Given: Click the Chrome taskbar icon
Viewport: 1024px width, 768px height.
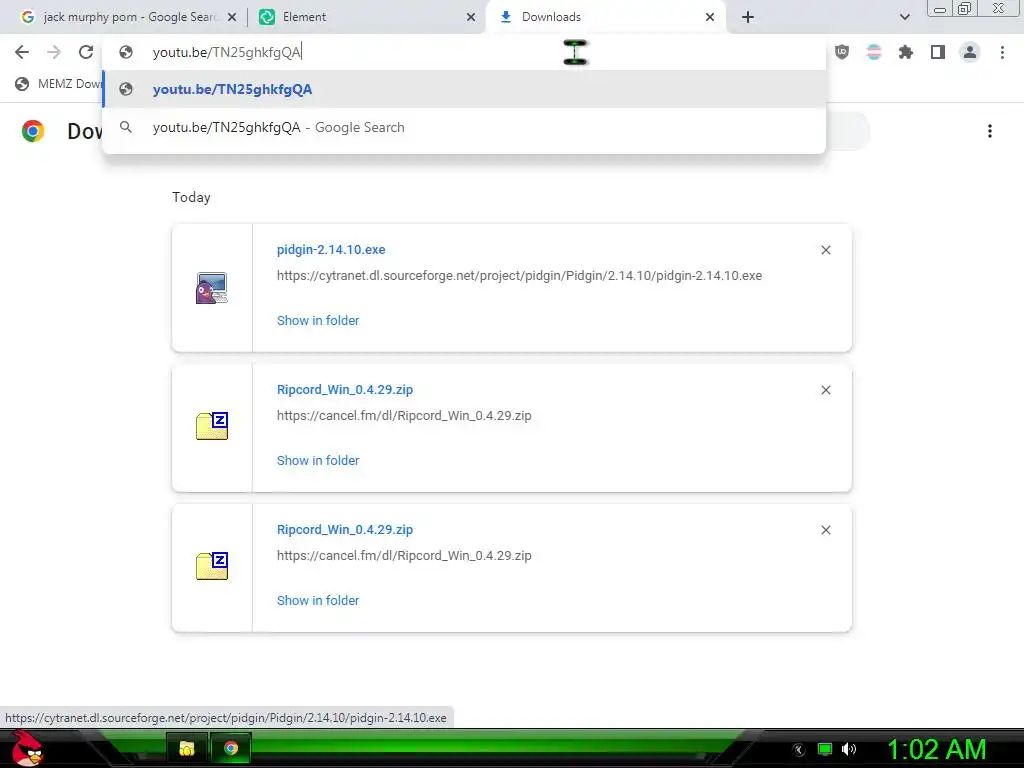Looking at the screenshot, I should pyautogui.click(x=231, y=748).
